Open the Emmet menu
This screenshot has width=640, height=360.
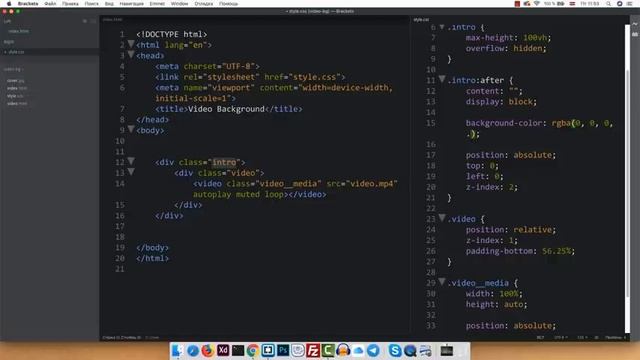click(x=157, y=4)
